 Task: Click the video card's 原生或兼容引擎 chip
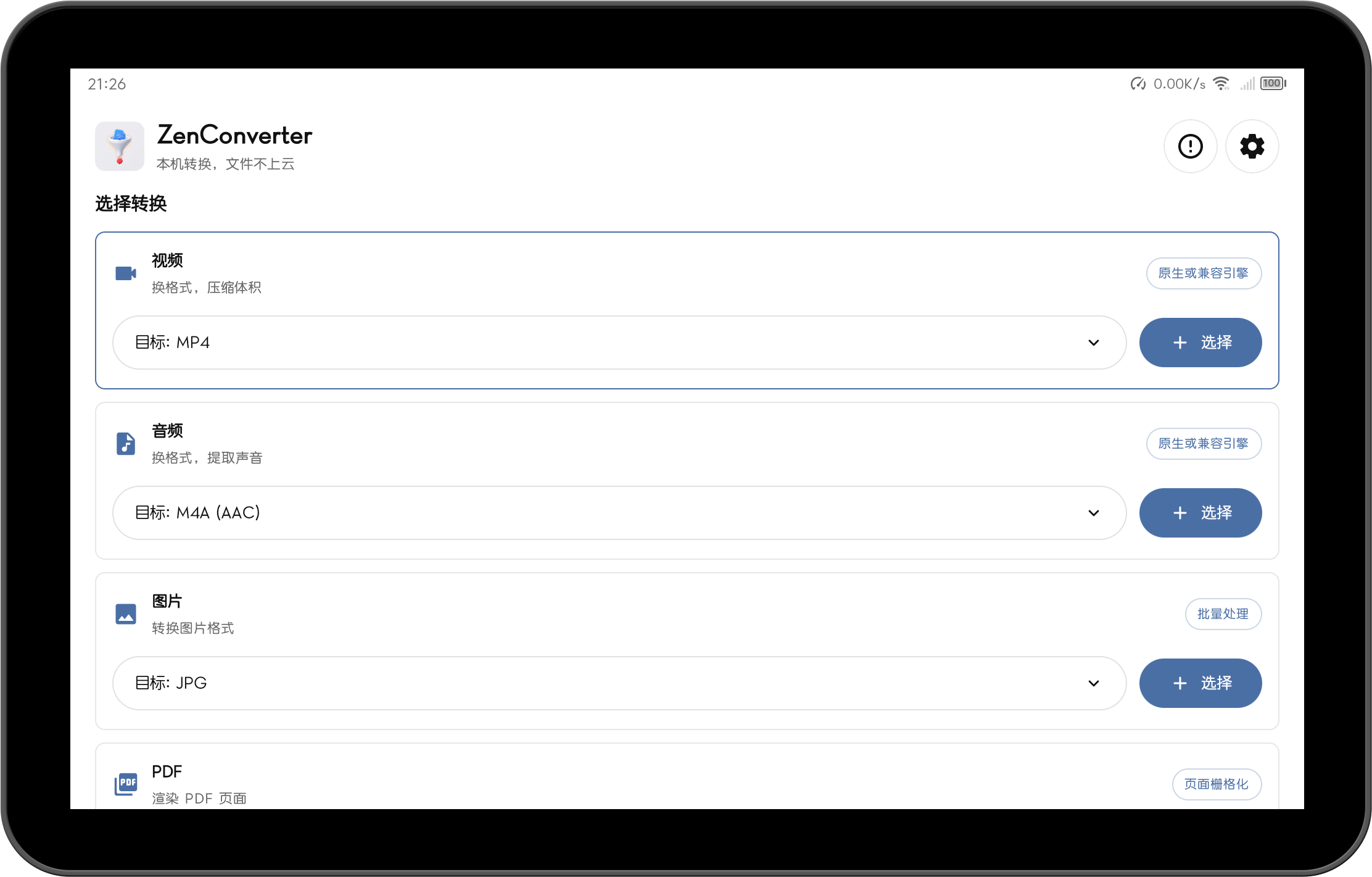point(1204,273)
